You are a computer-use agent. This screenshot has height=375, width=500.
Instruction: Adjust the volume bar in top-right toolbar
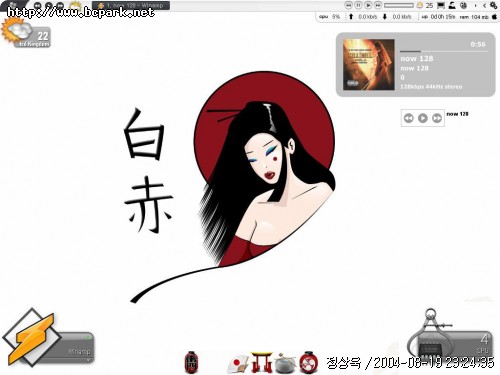(399, 5)
